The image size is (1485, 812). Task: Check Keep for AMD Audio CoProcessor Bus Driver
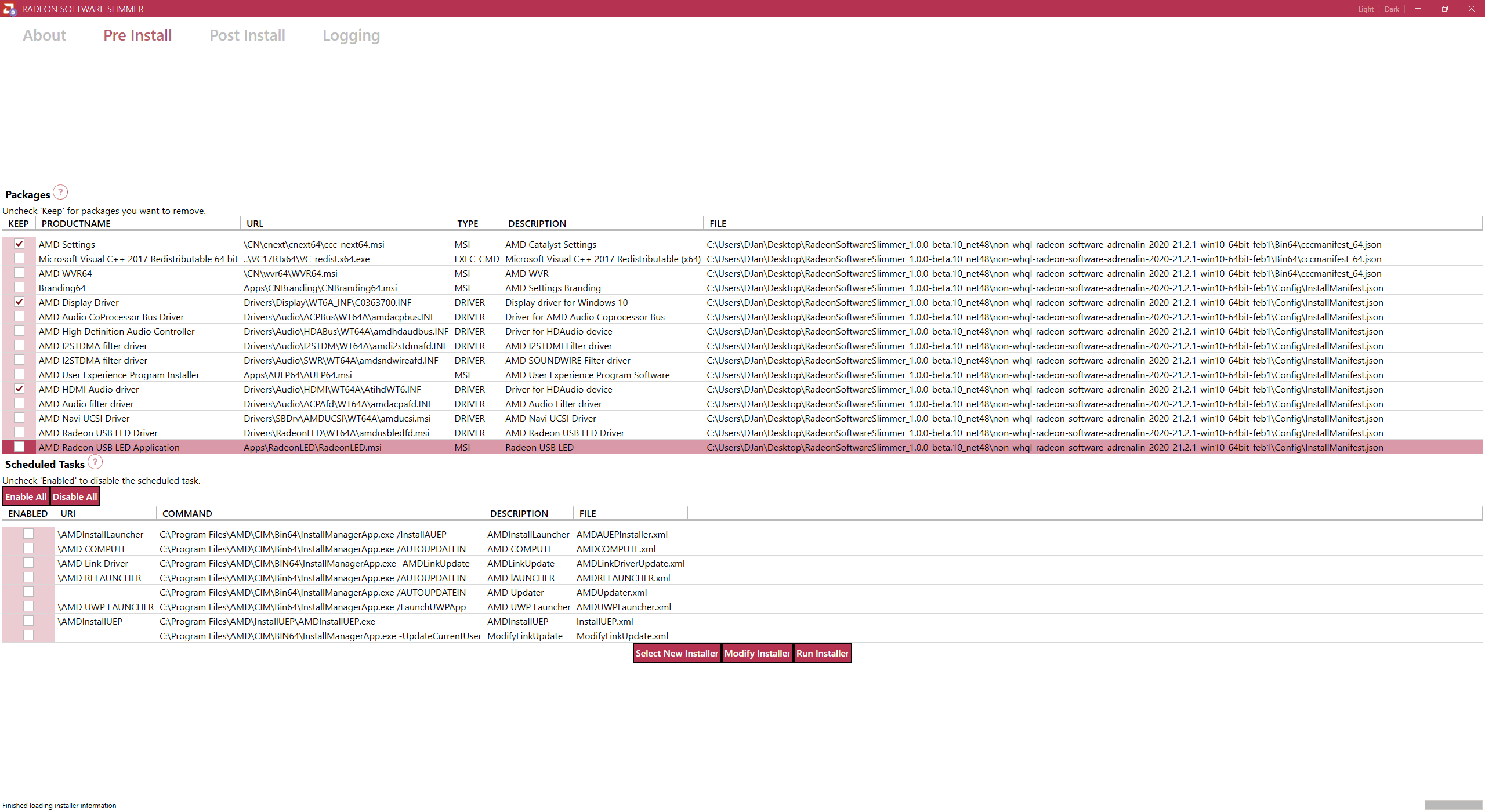coord(19,316)
